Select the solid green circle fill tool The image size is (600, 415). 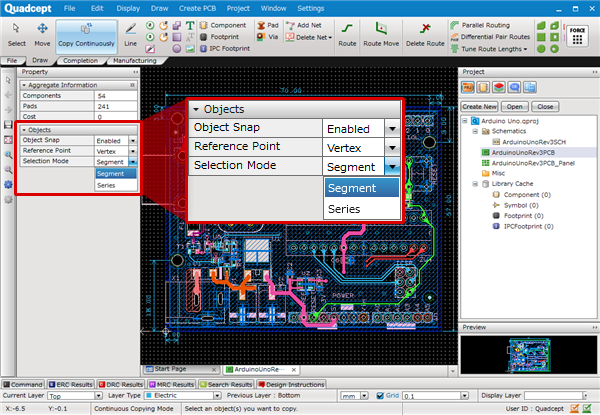[x=541, y=49]
